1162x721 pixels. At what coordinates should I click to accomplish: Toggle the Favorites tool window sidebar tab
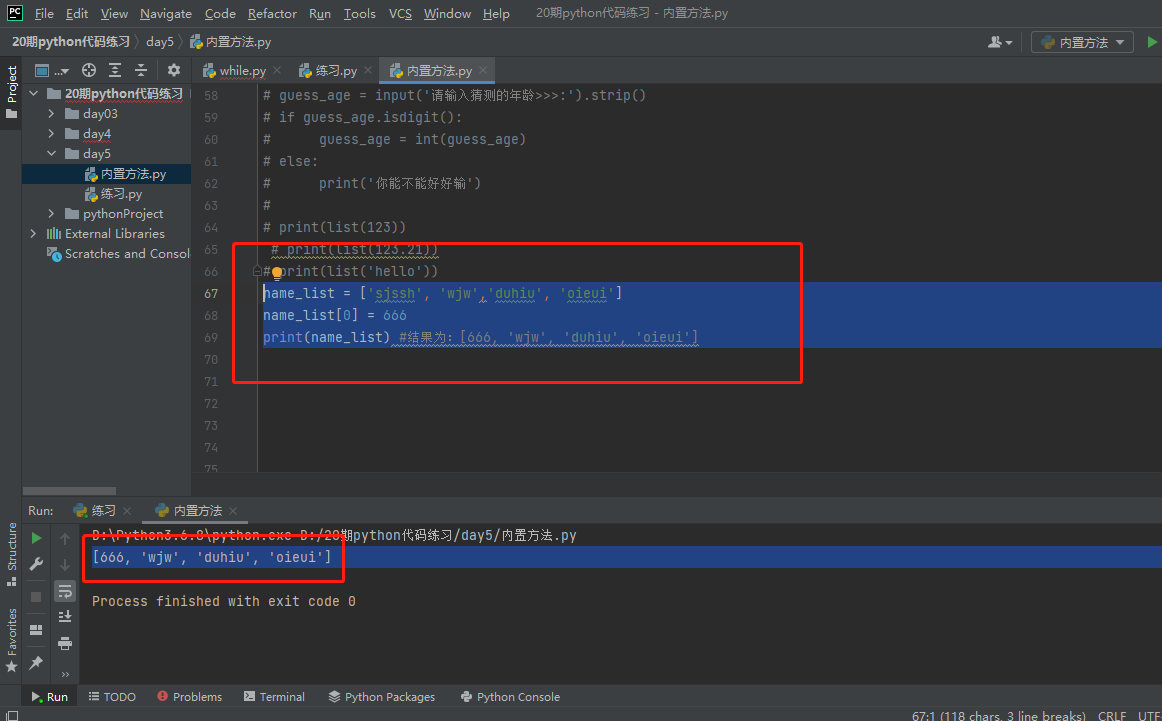pos(11,640)
